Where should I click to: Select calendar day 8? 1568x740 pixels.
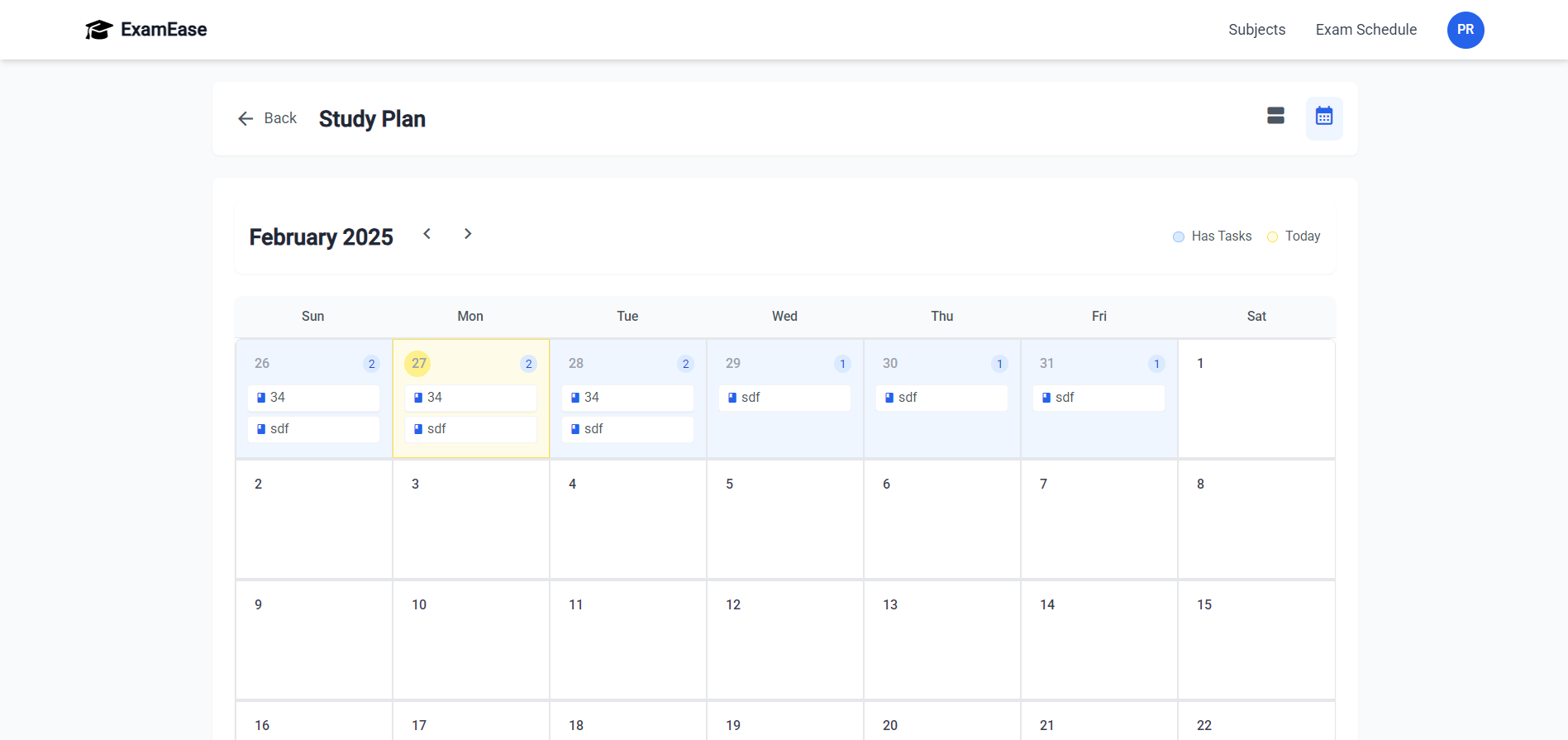click(x=1256, y=519)
